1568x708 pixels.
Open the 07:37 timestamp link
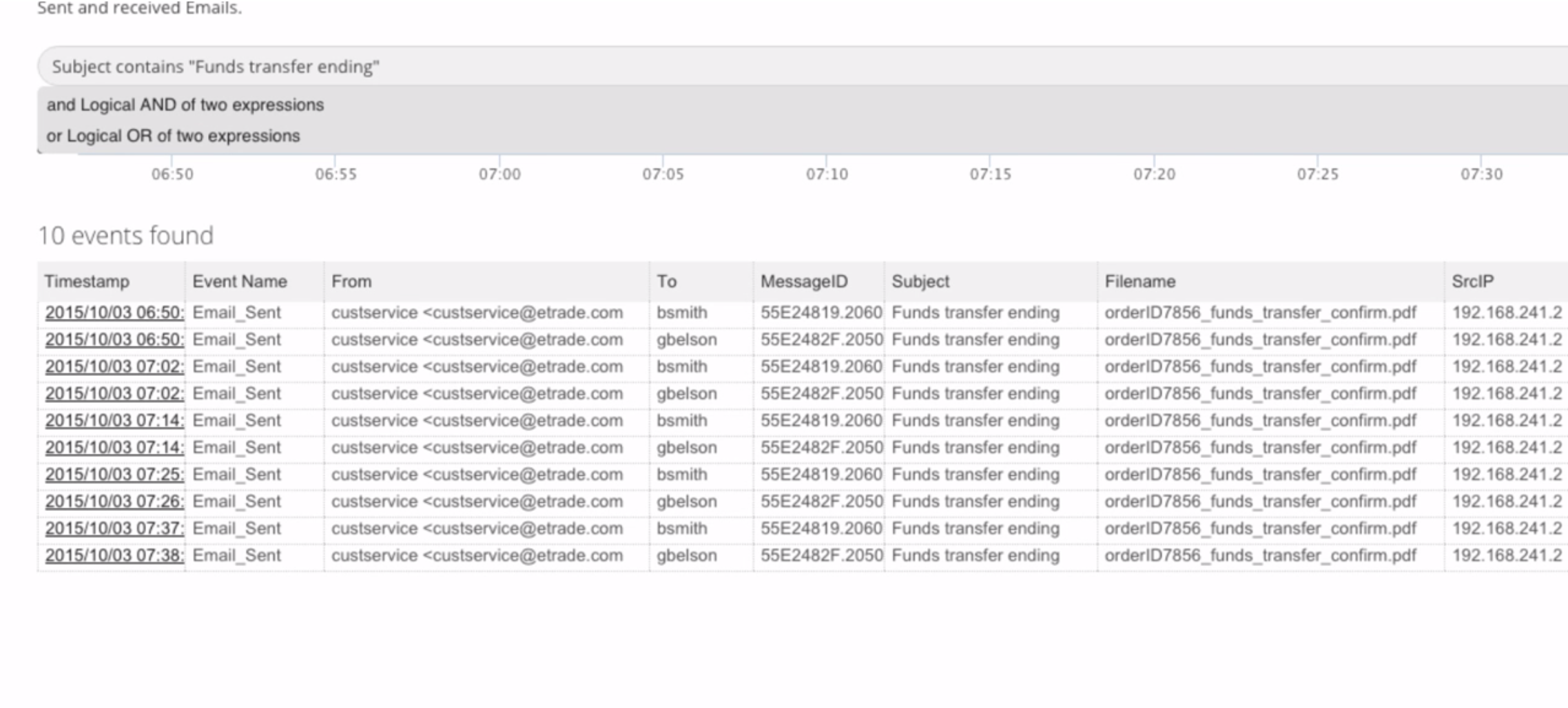pos(114,528)
